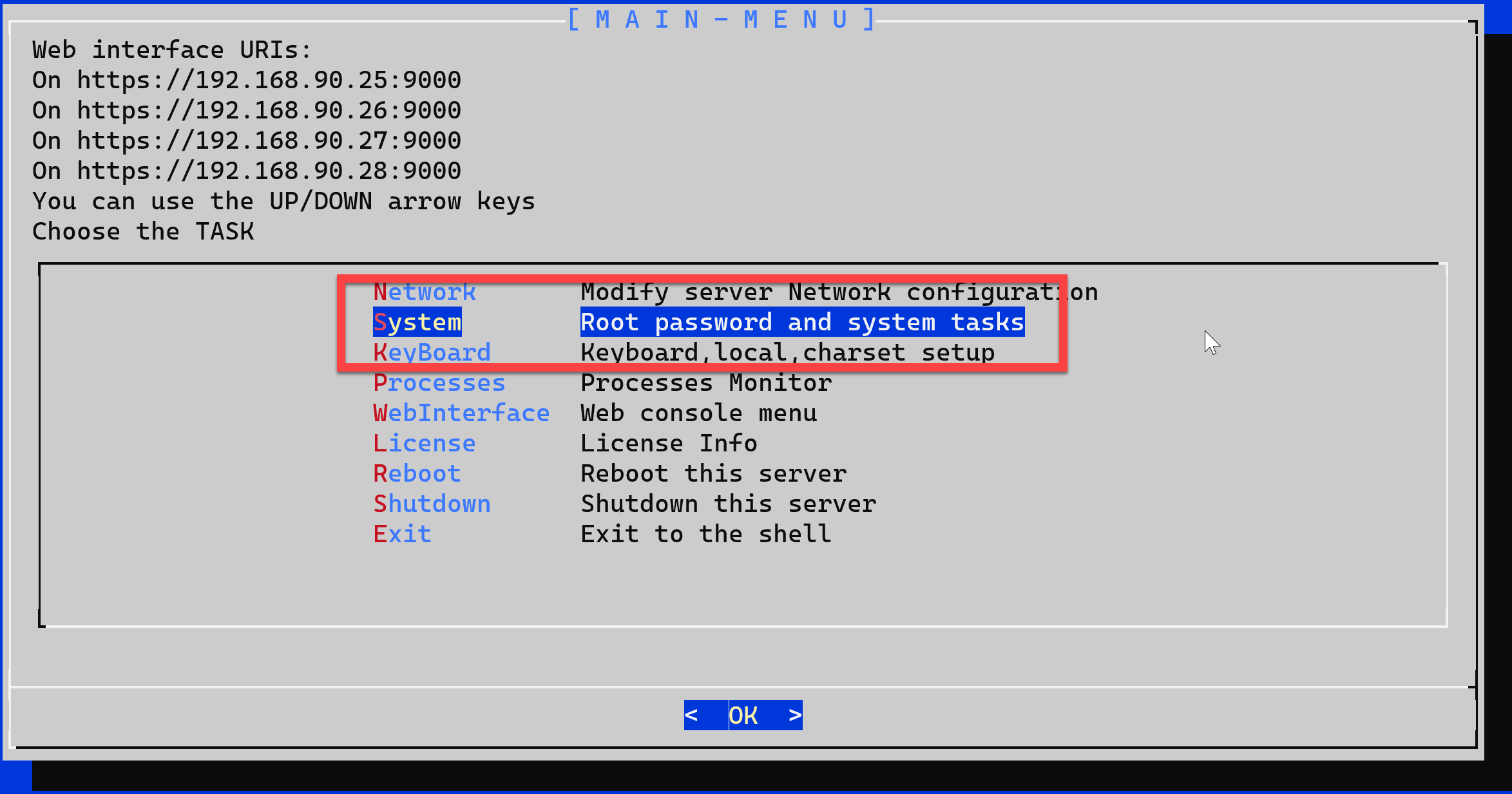Click 'Processes Monitor' description text
The height and width of the screenshot is (794, 1512).
[706, 383]
